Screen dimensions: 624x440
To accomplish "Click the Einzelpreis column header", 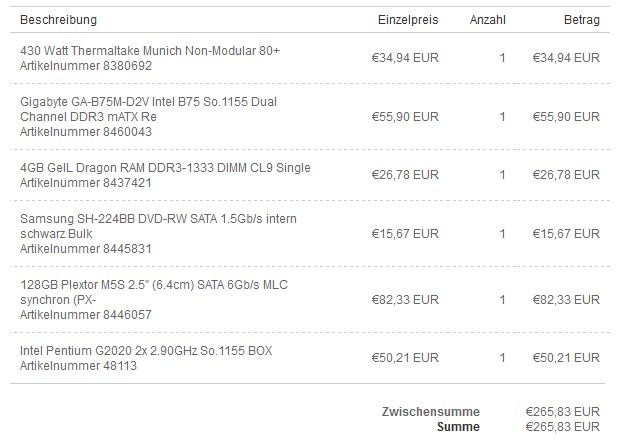I will click(x=408, y=20).
